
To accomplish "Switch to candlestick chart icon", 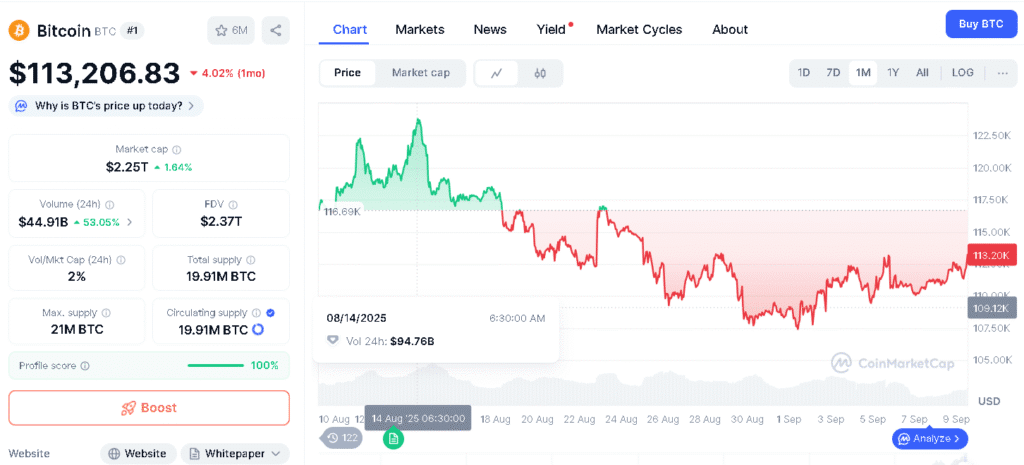I will [540, 73].
